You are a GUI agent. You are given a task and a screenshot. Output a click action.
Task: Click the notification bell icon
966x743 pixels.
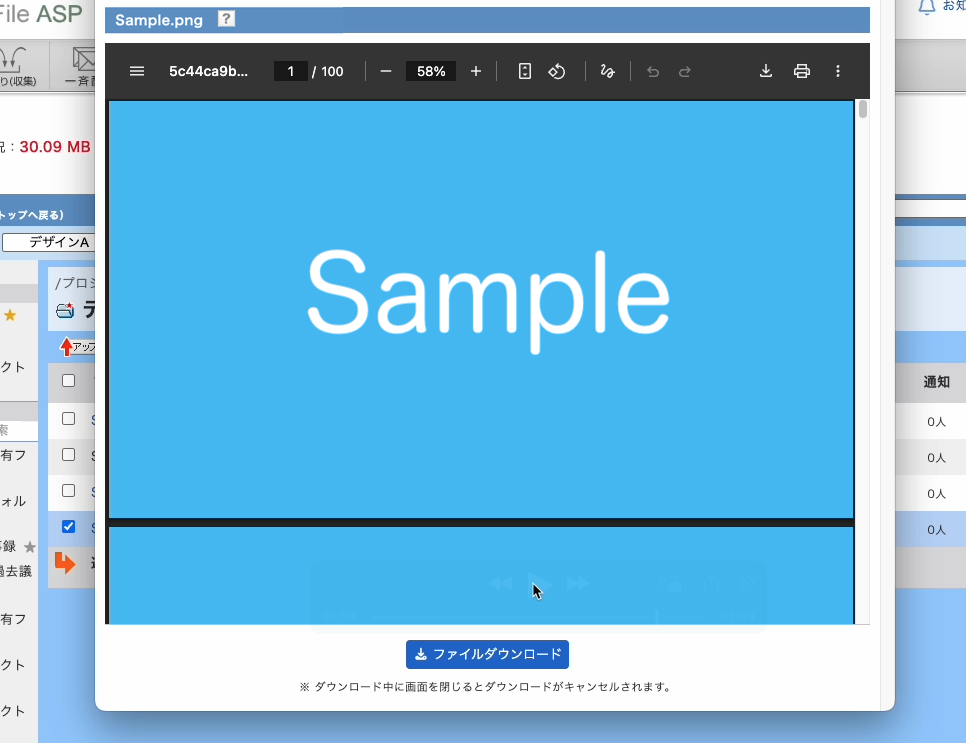[926, 6]
